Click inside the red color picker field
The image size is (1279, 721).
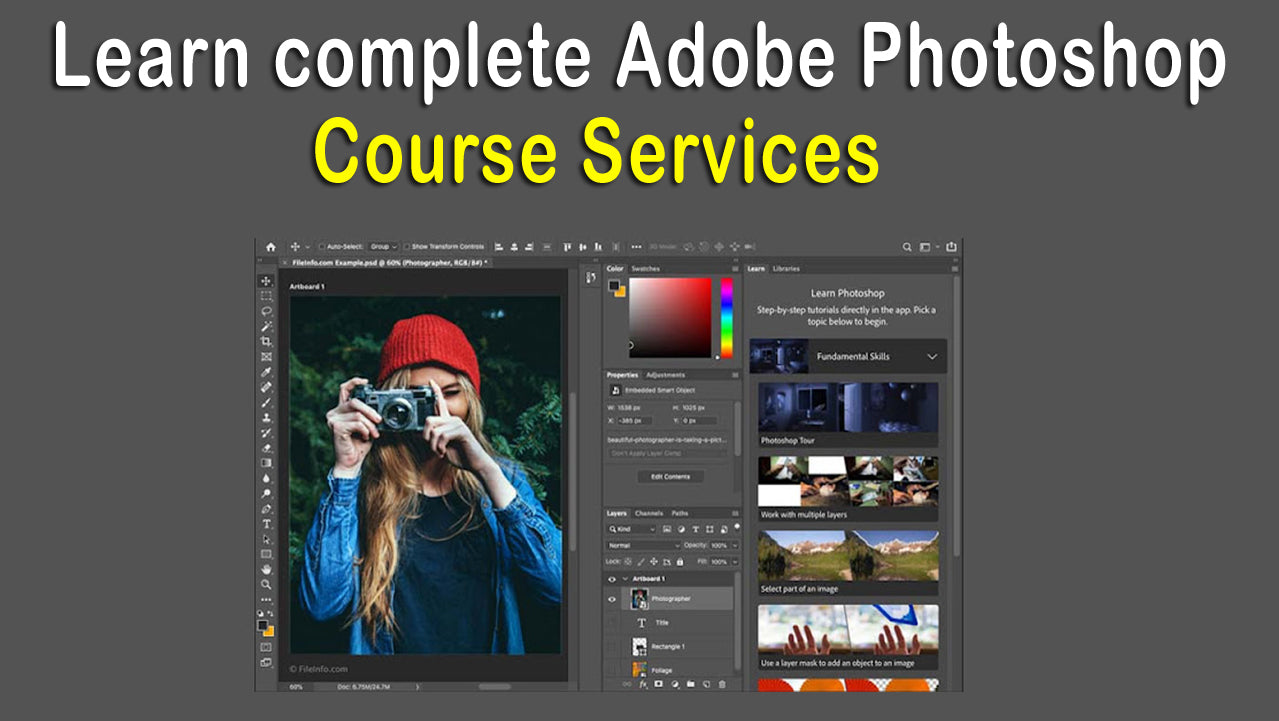pyautogui.click(x=669, y=317)
